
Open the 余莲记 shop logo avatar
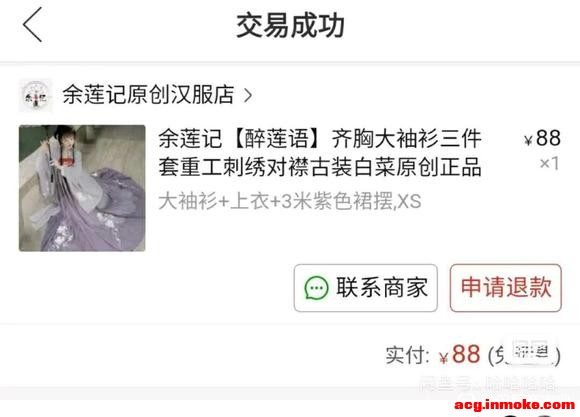[x=36, y=95]
